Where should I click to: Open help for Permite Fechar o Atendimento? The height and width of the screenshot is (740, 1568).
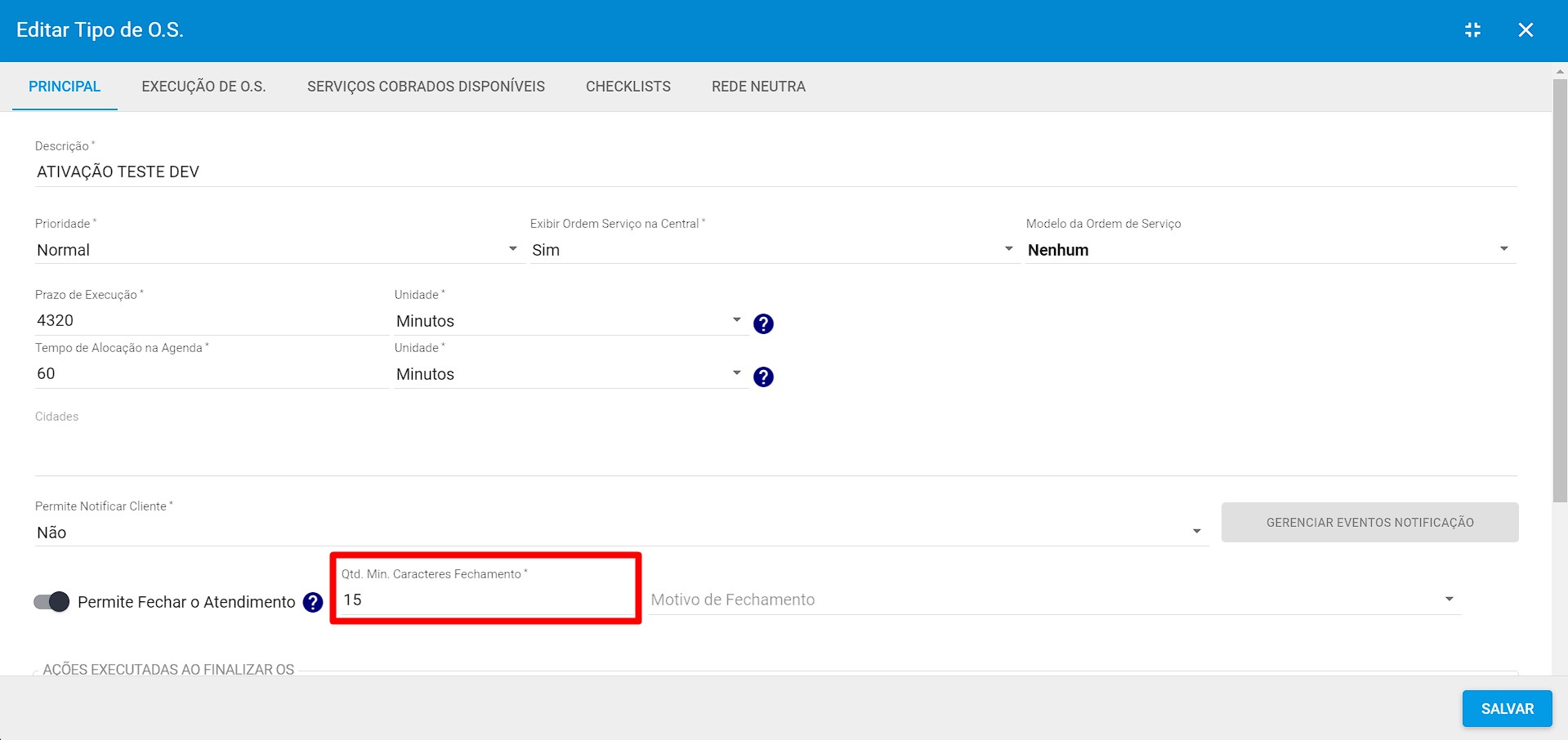pyautogui.click(x=313, y=603)
